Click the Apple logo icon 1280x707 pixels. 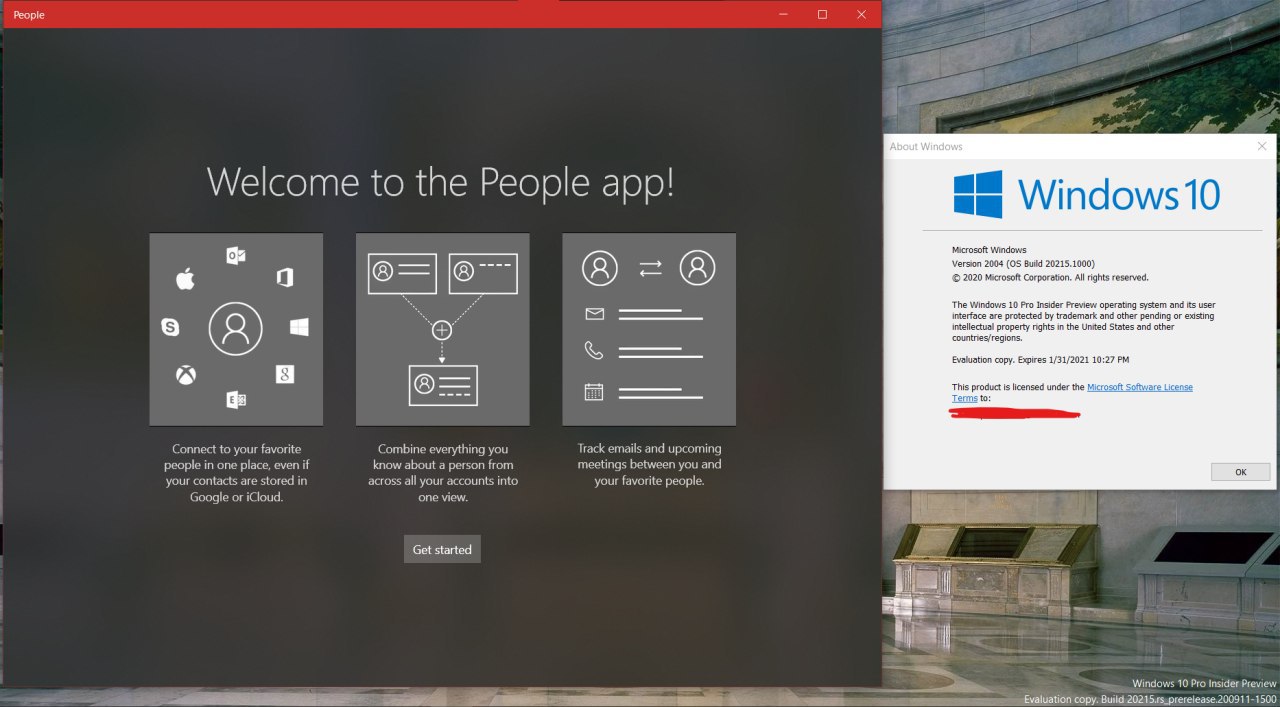(x=185, y=279)
